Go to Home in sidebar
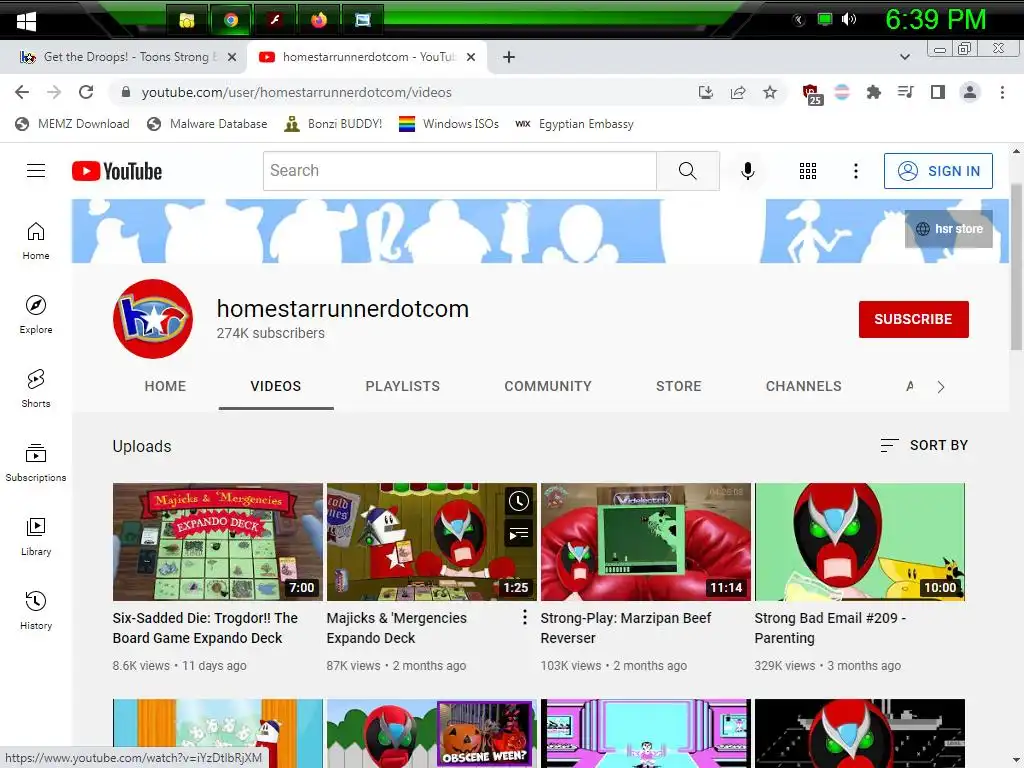The image size is (1024, 768). 36,241
